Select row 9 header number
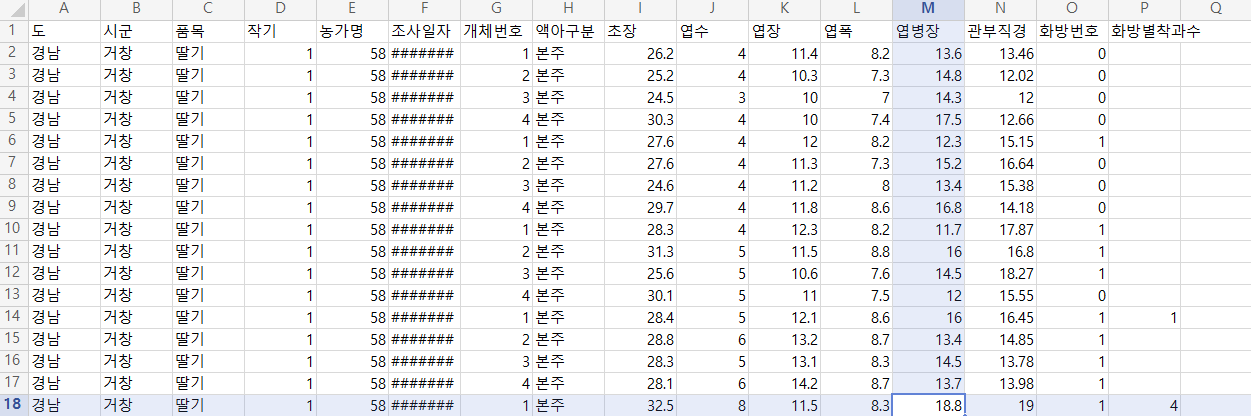 tap(14, 207)
